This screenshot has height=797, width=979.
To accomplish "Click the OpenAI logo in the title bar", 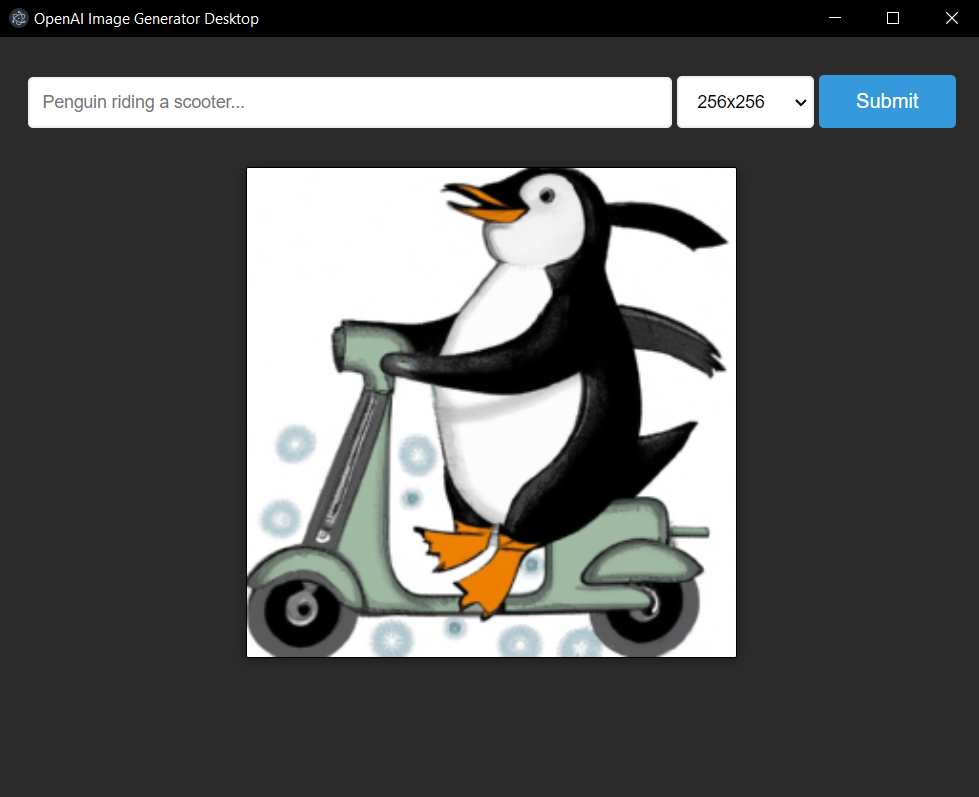I will pyautogui.click(x=17, y=18).
